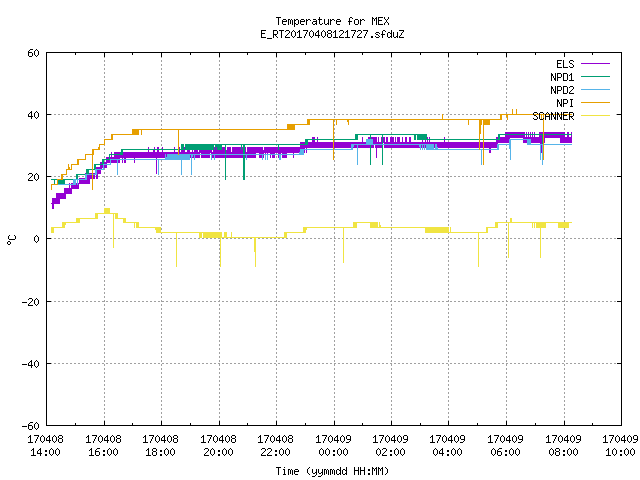Click the °C y-axis unit label
Viewport: 640px width, 480px height.
(11, 240)
